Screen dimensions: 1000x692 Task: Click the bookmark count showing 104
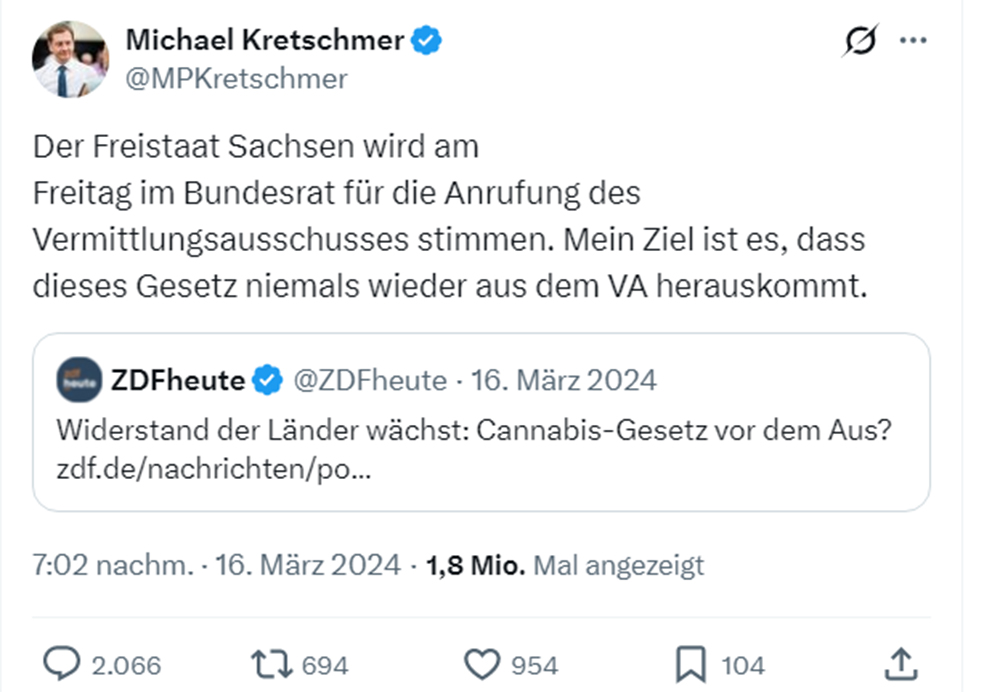coord(744,663)
